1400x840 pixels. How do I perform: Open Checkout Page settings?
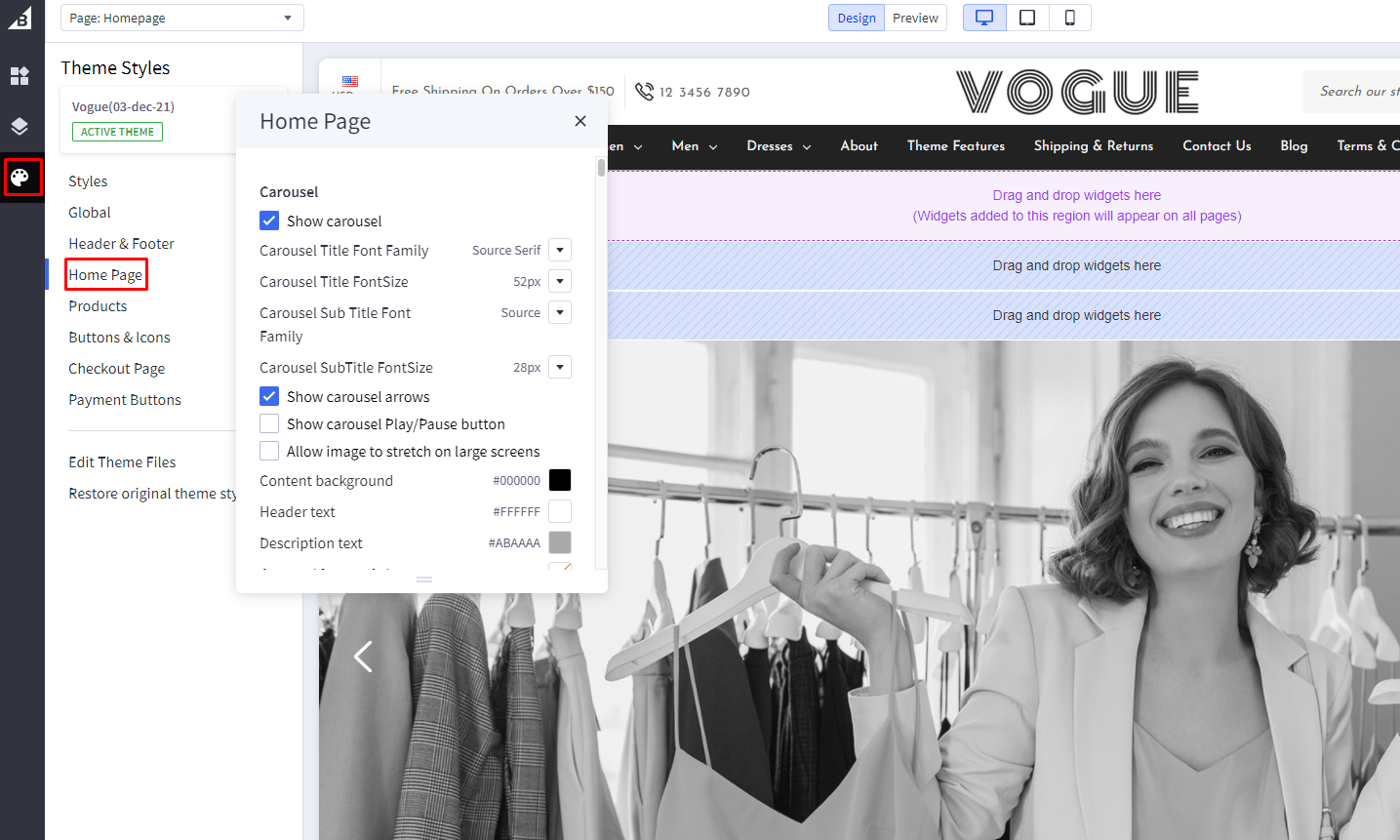point(117,369)
